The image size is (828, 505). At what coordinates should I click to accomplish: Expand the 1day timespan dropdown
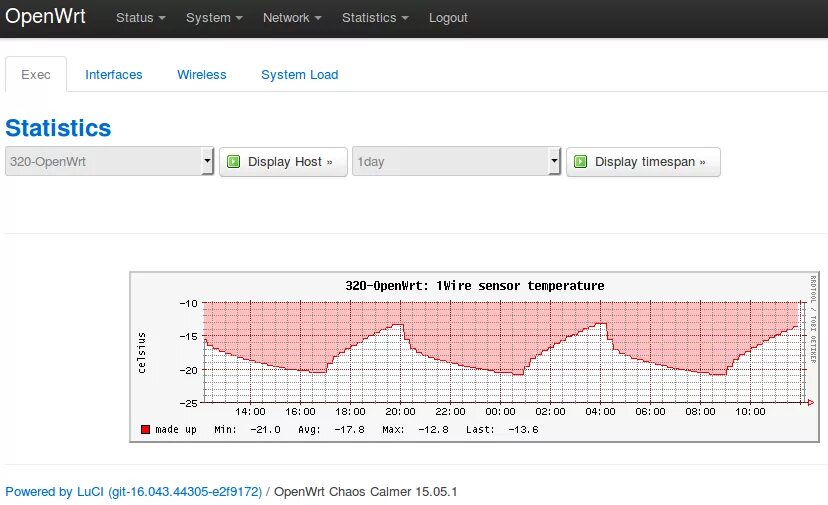[x=456, y=161]
